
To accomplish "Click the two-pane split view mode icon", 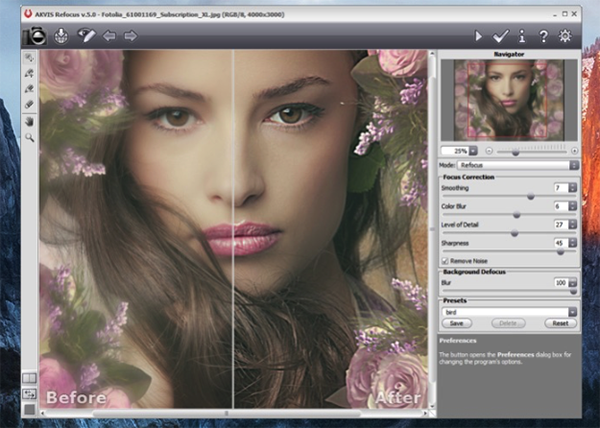I will pos(29,378).
